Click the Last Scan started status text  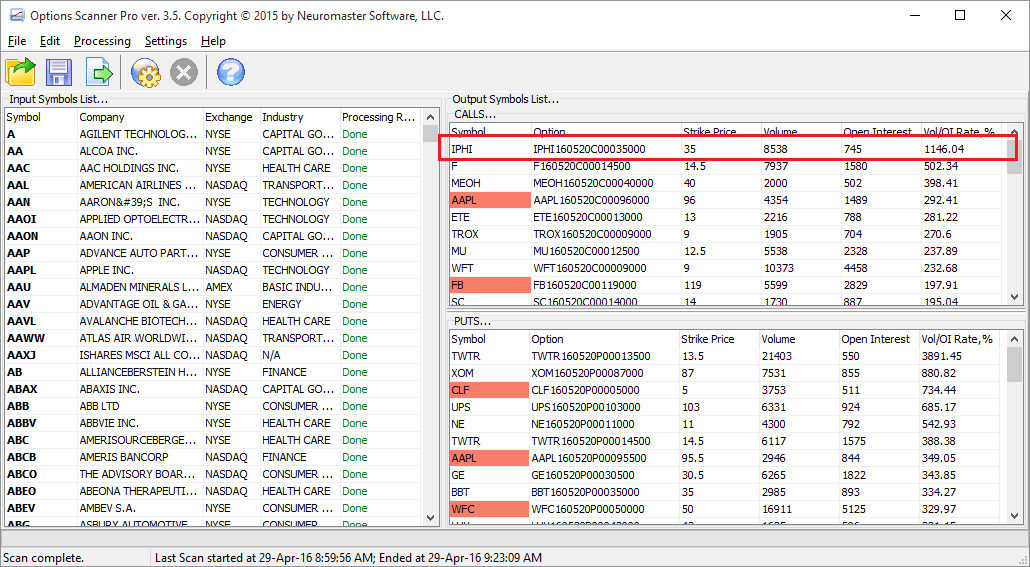tap(348, 558)
